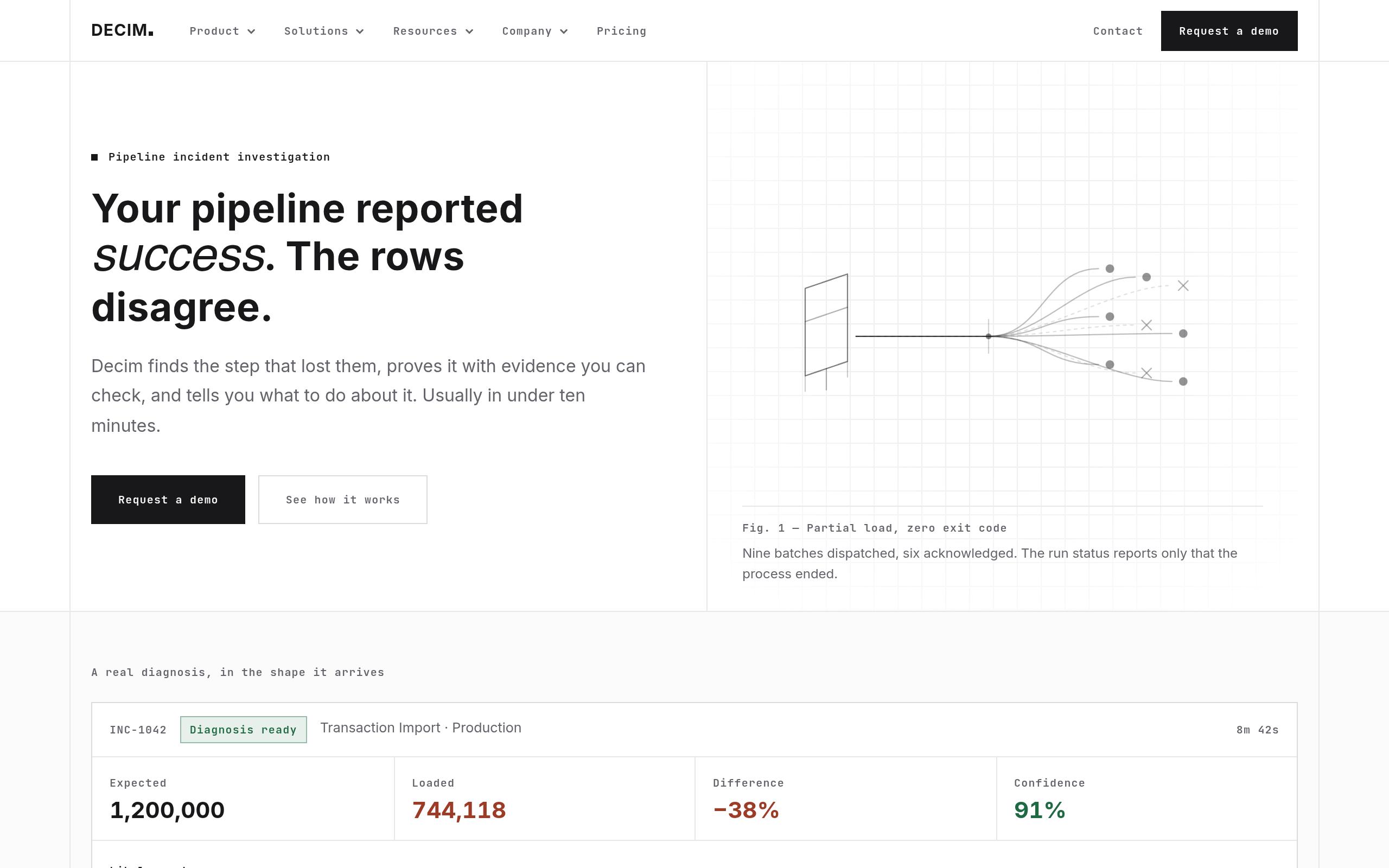Expand the Company menu
The image size is (1389, 868).
pyautogui.click(x=534, y=31)
